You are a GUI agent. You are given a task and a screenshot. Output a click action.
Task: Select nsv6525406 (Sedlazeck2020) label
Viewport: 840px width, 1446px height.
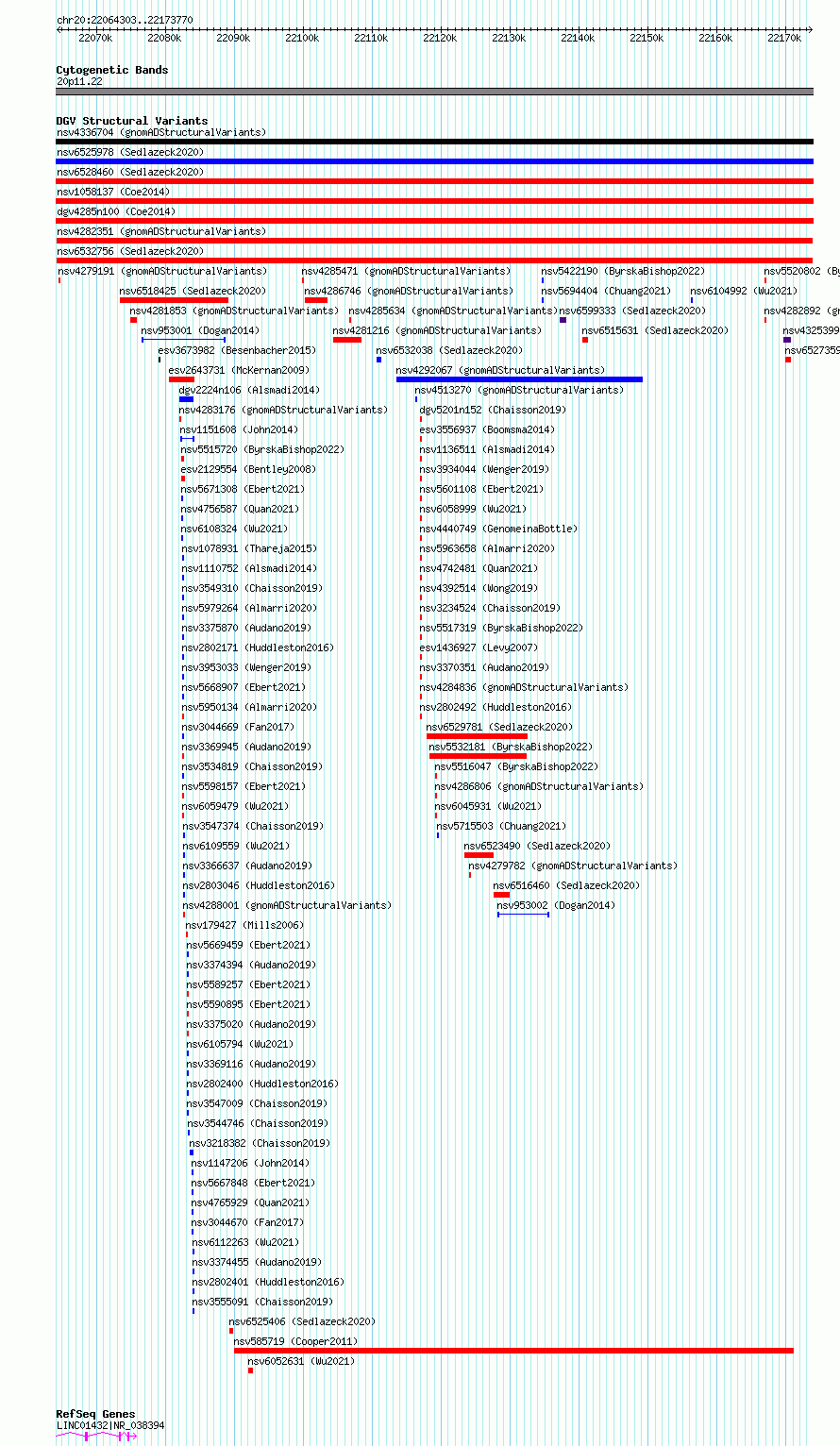click(x=302, y=1321)
